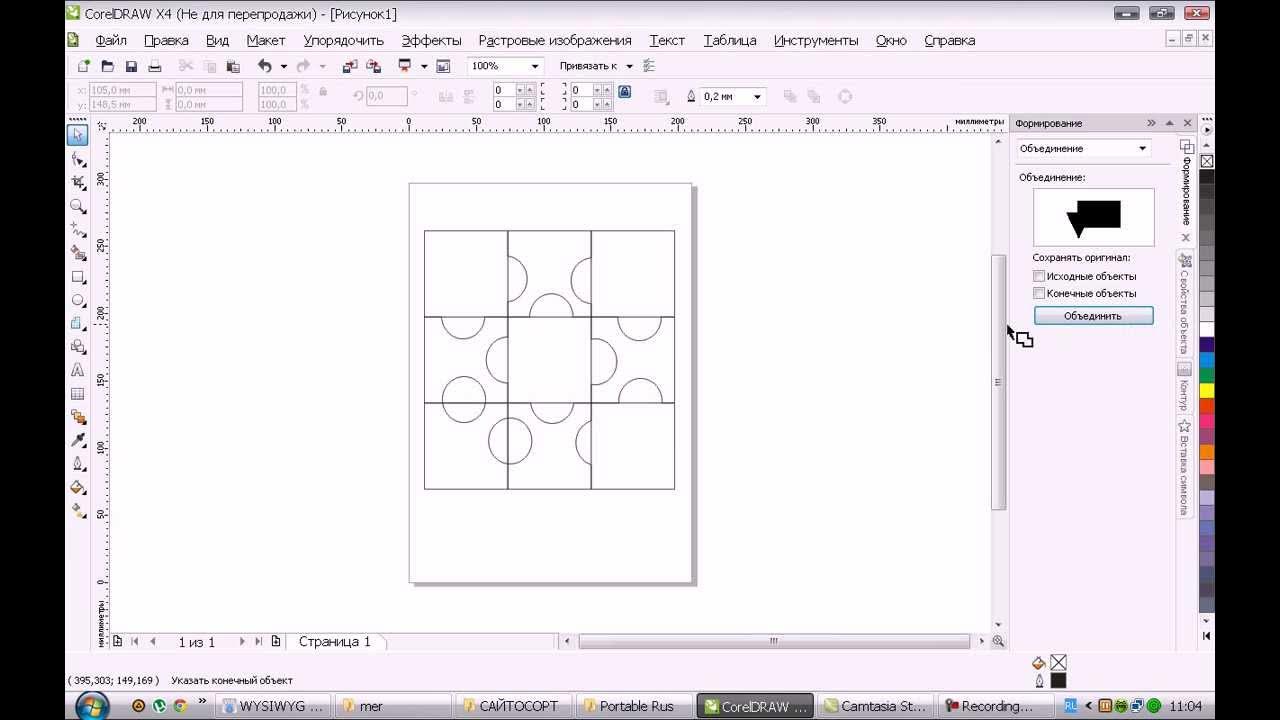This screenshot has width=1280, height=720.
Task: Select the Freehand drawing tool
Action: pos(78,230)
